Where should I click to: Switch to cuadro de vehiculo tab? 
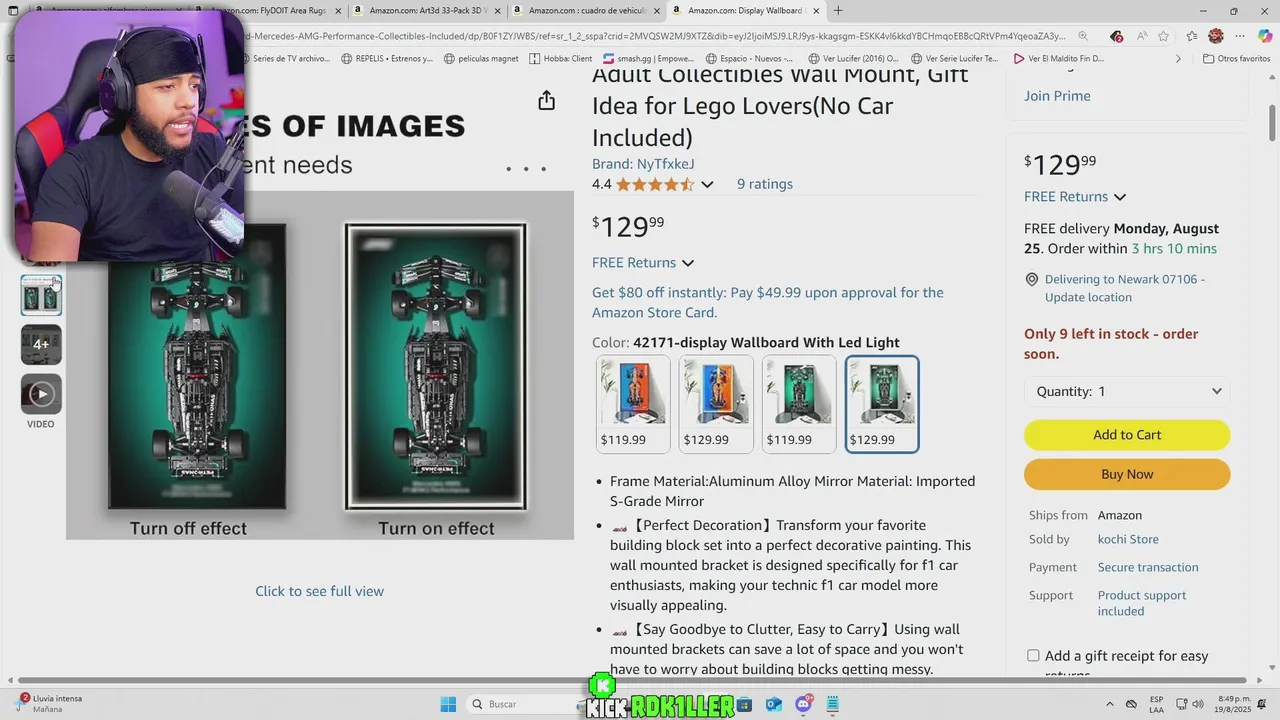click(x=587, y=11)
